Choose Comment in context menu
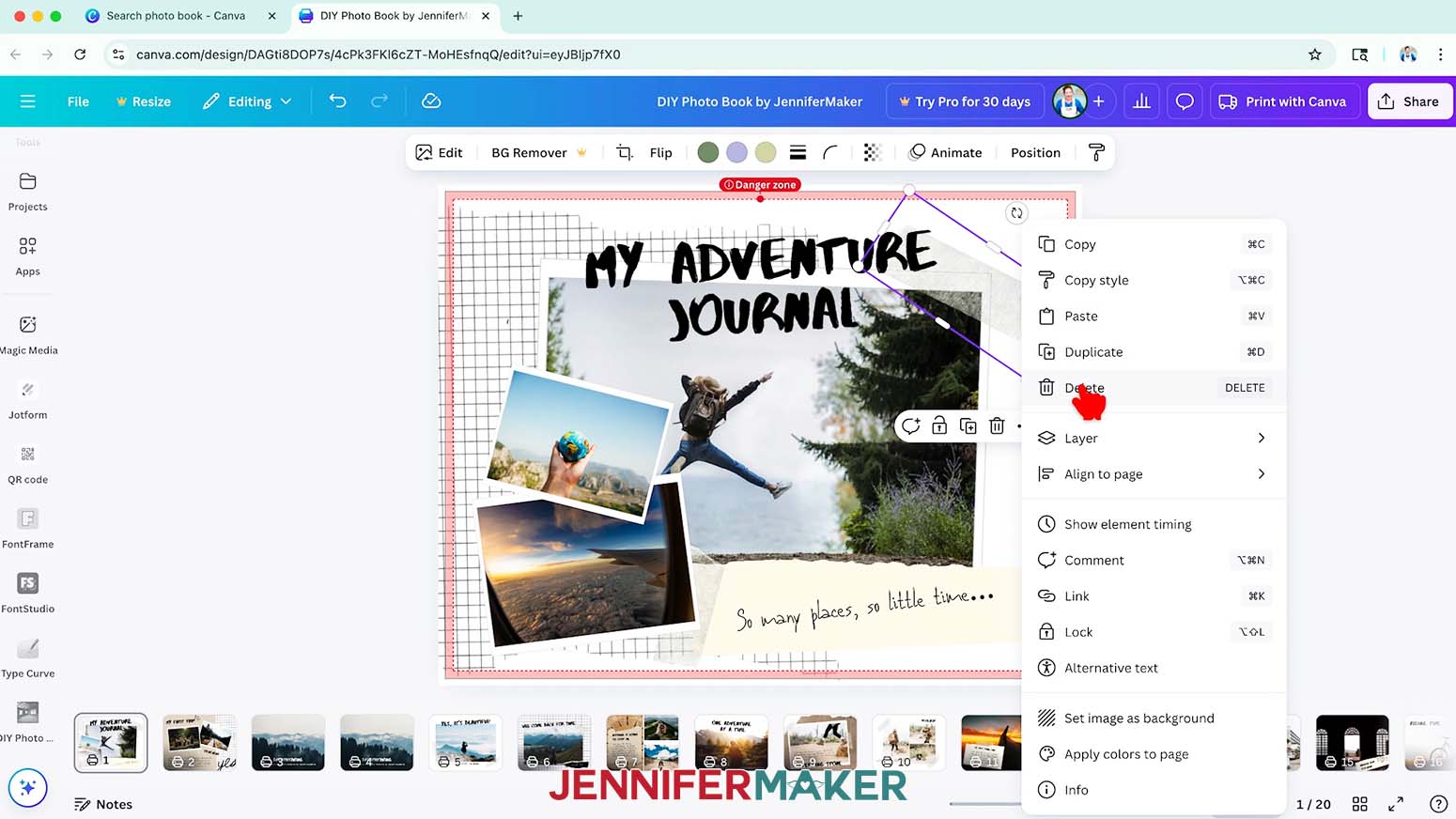The width and height of the screenshot is (1456, 819). (1154, 560)
